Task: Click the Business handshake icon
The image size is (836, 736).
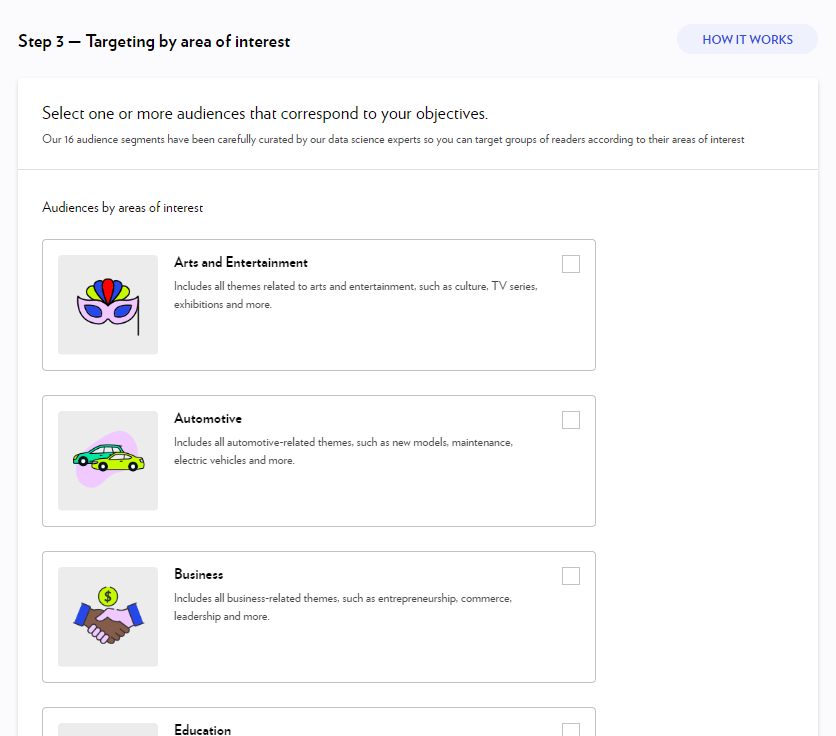Action: [108, 617]
